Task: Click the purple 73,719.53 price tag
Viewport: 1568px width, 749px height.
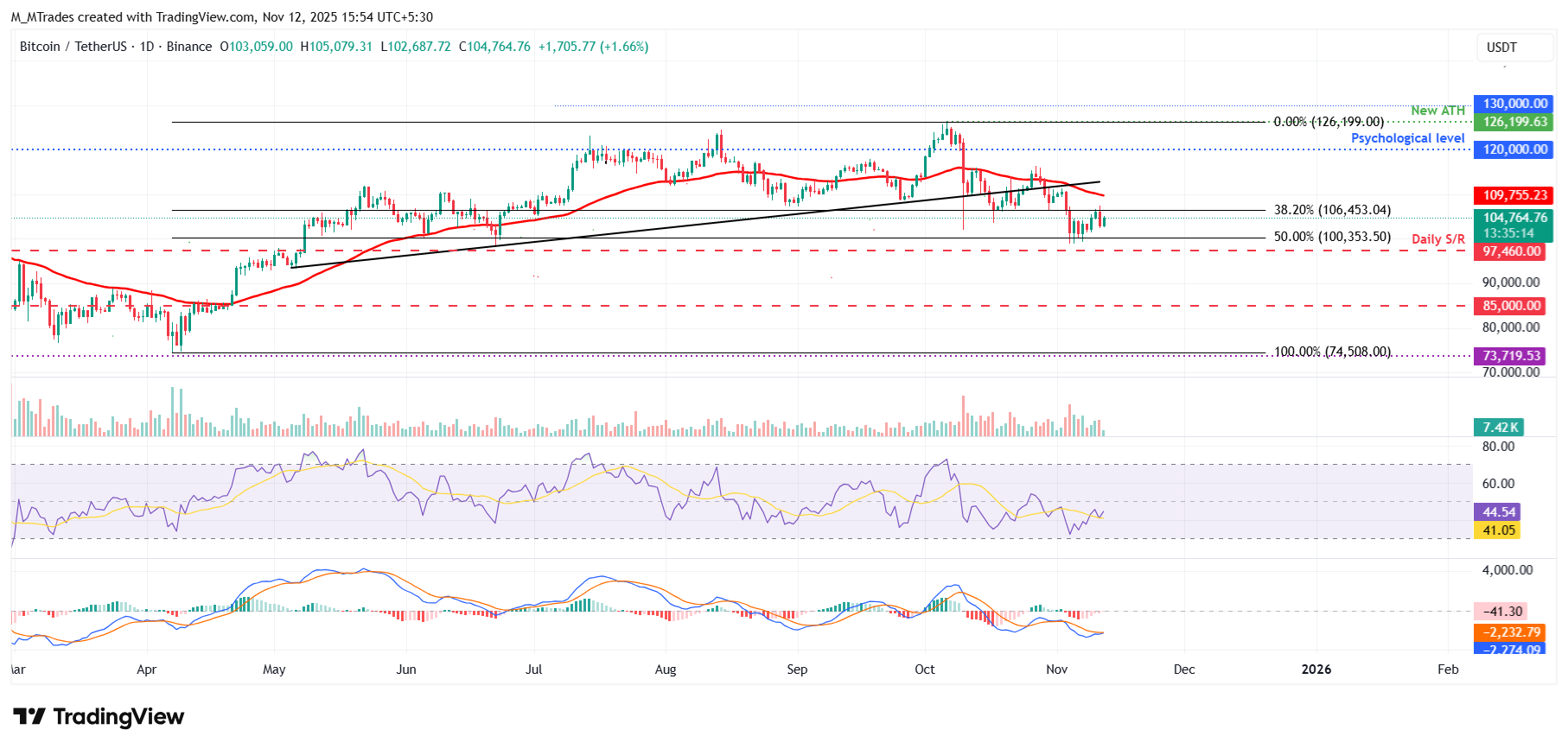Action: pos(1511,356)
